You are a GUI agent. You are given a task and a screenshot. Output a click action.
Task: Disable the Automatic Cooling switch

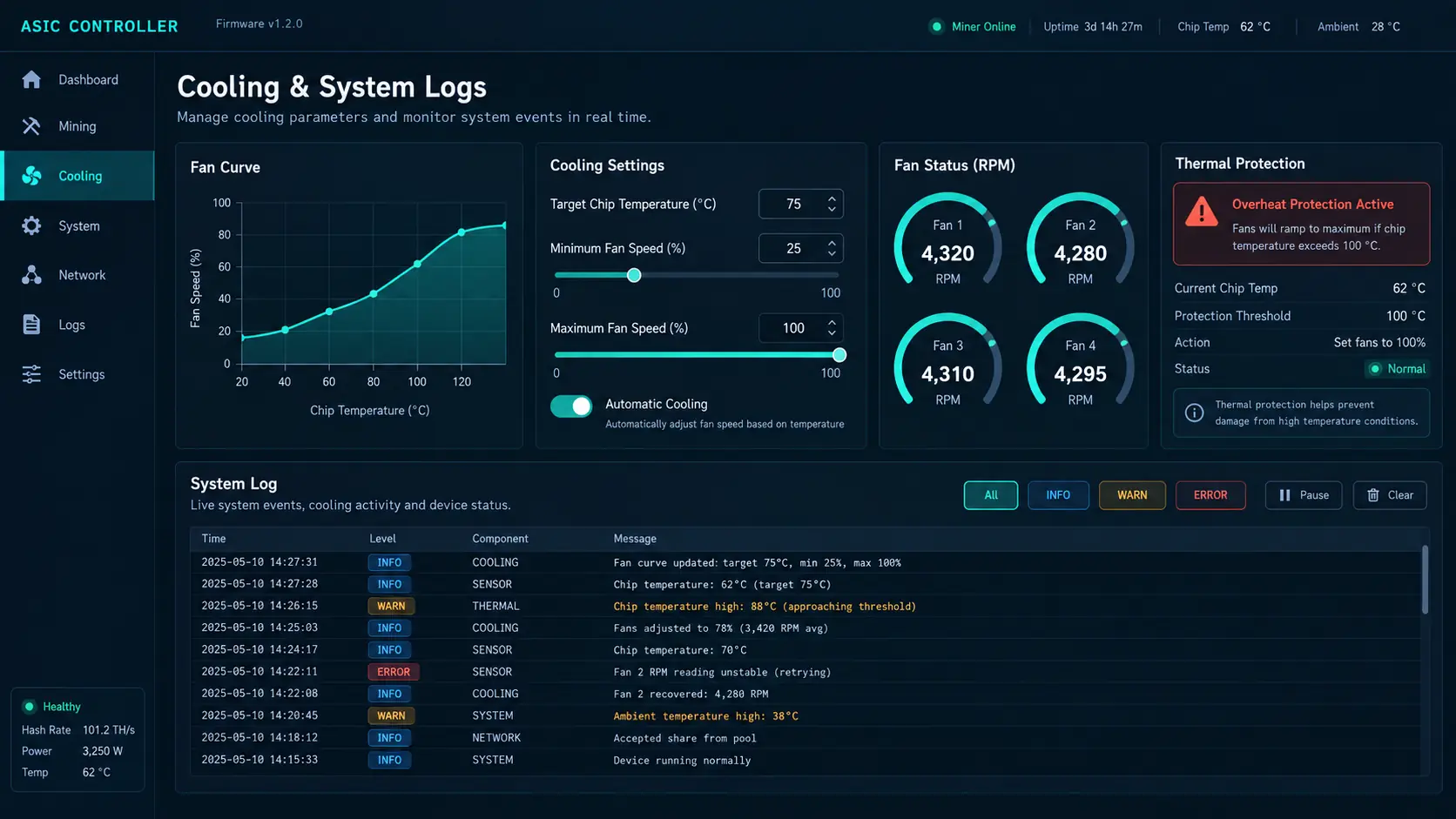point(571,406)
